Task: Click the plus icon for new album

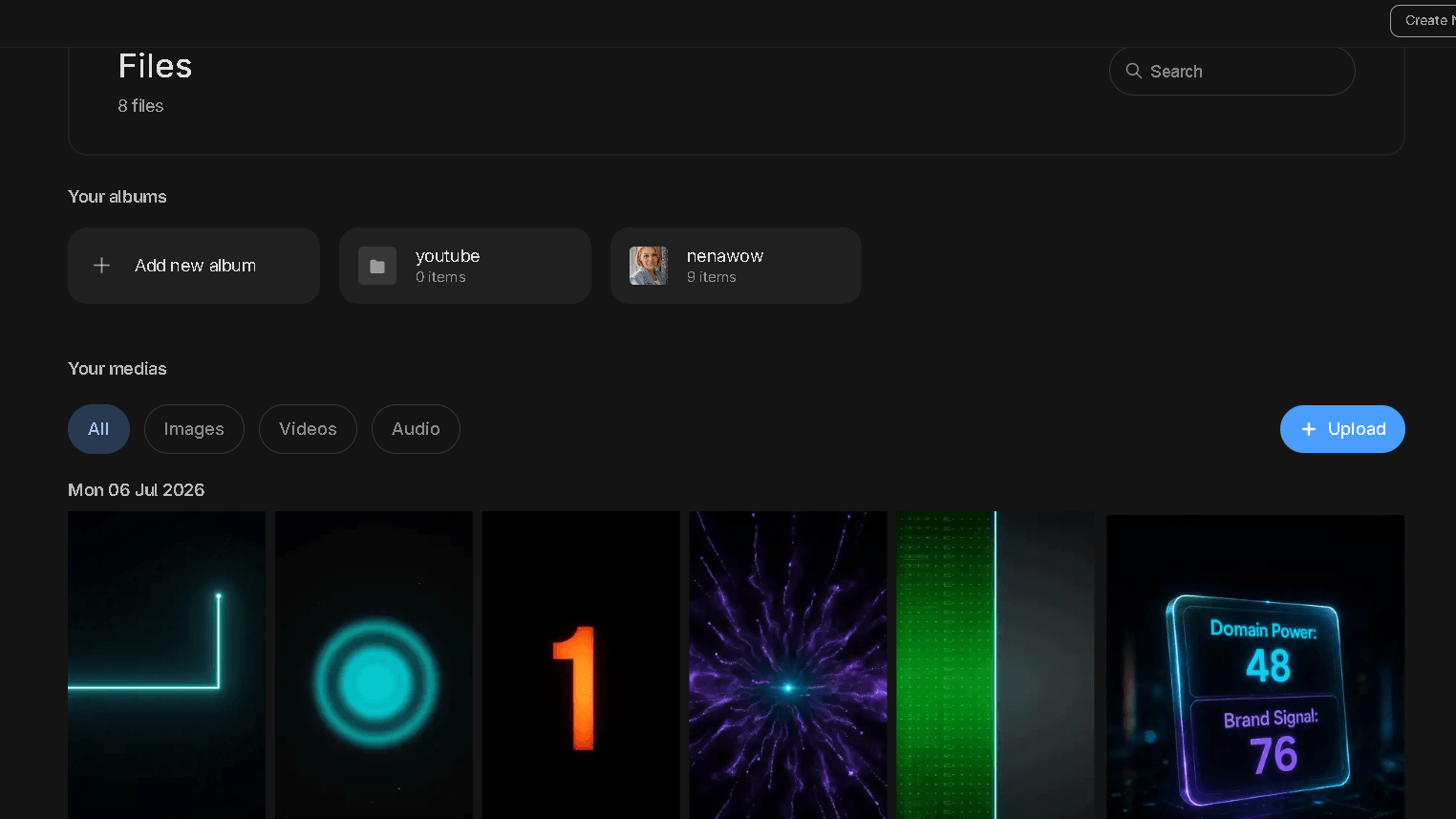Action: [x=101, y=266]
